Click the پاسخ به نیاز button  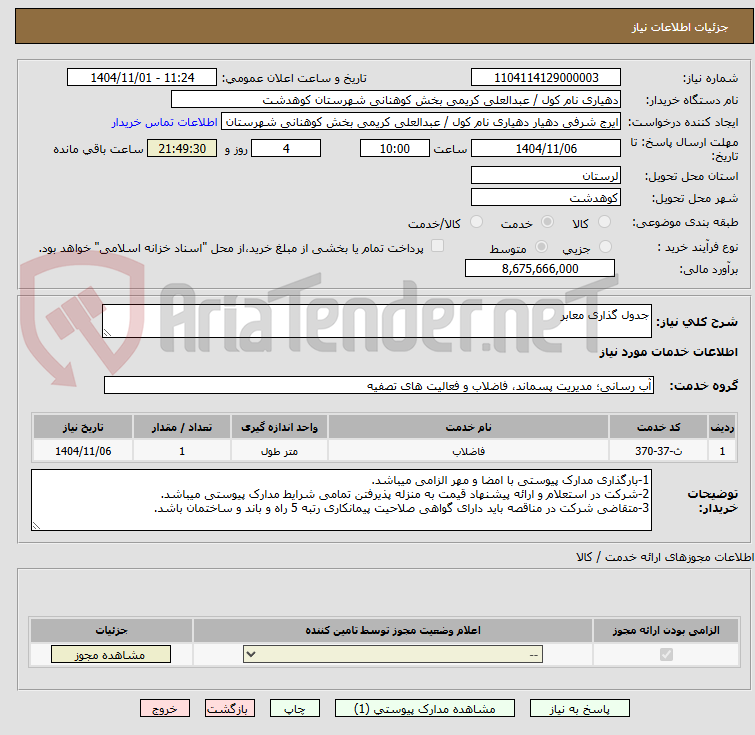click(x=580, y=709)
